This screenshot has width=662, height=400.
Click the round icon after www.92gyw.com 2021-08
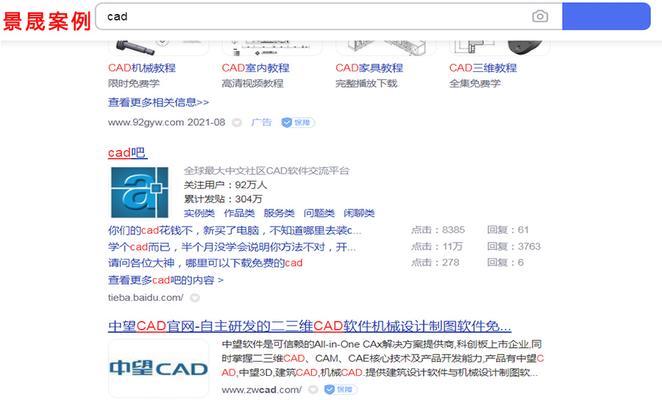pyautogui.click(x=237, y=122)
